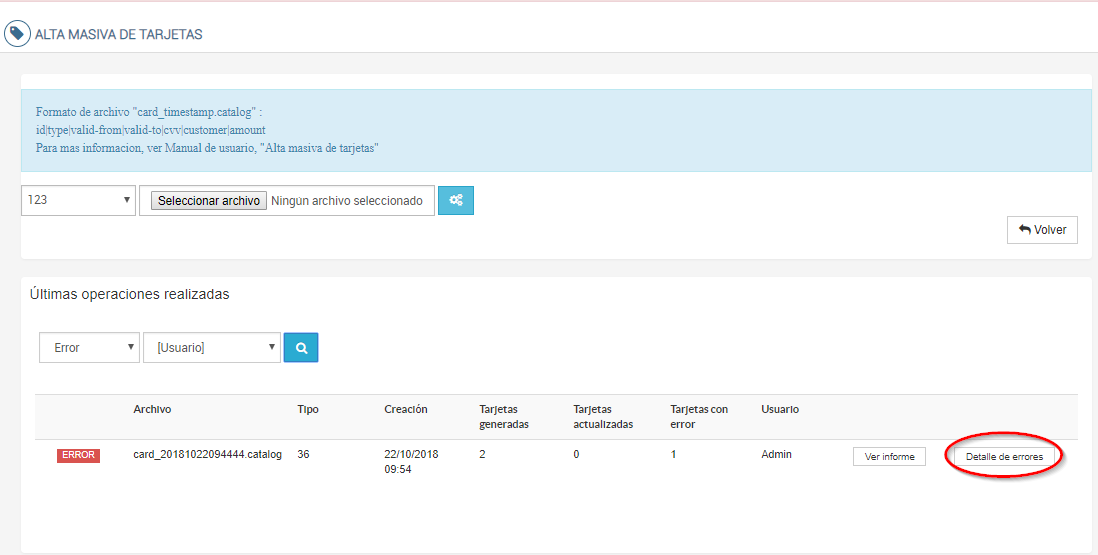1098x555 pixels.
Task: Click the magnifier search icon button
Action: 301,348
